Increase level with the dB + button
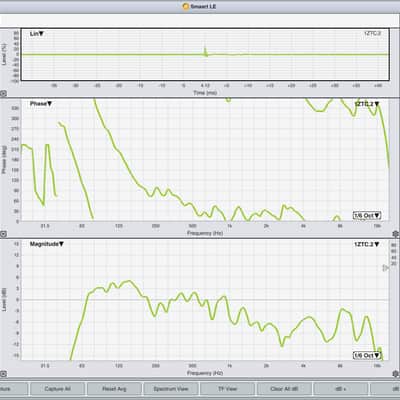The width and height of the screenshot is (400, 400). [x=341, y=389]
